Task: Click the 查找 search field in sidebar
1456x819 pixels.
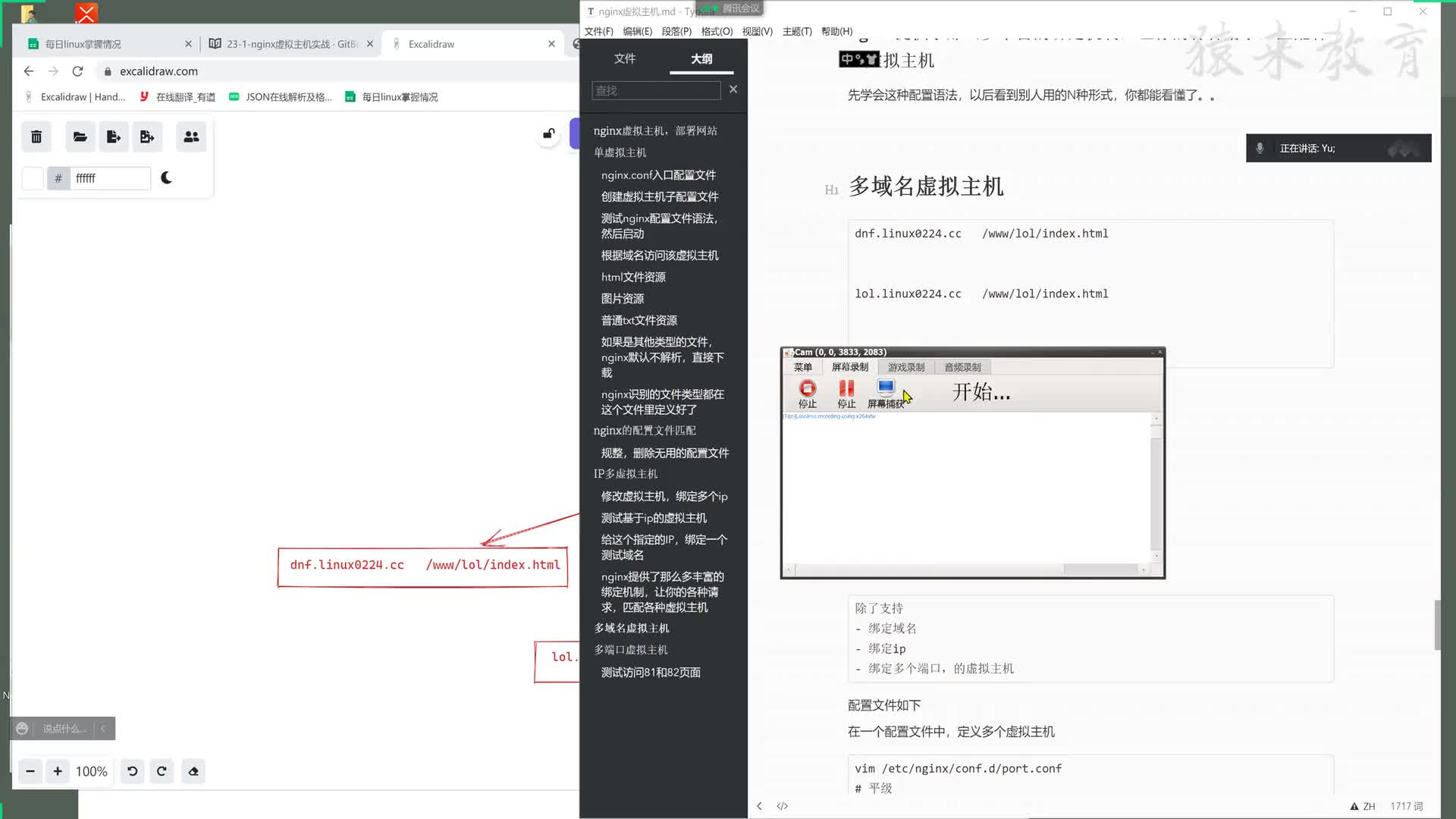Action: tap(656, 90)
